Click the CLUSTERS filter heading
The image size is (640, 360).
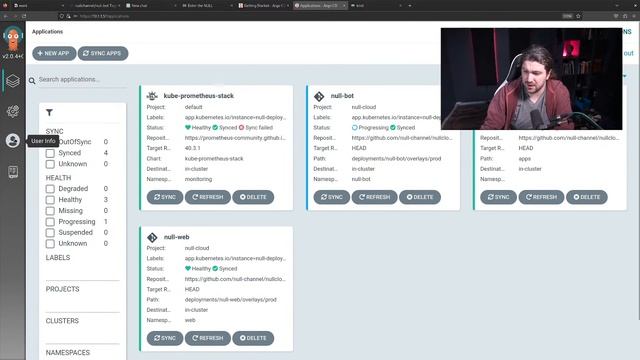[x=62, y=321]
